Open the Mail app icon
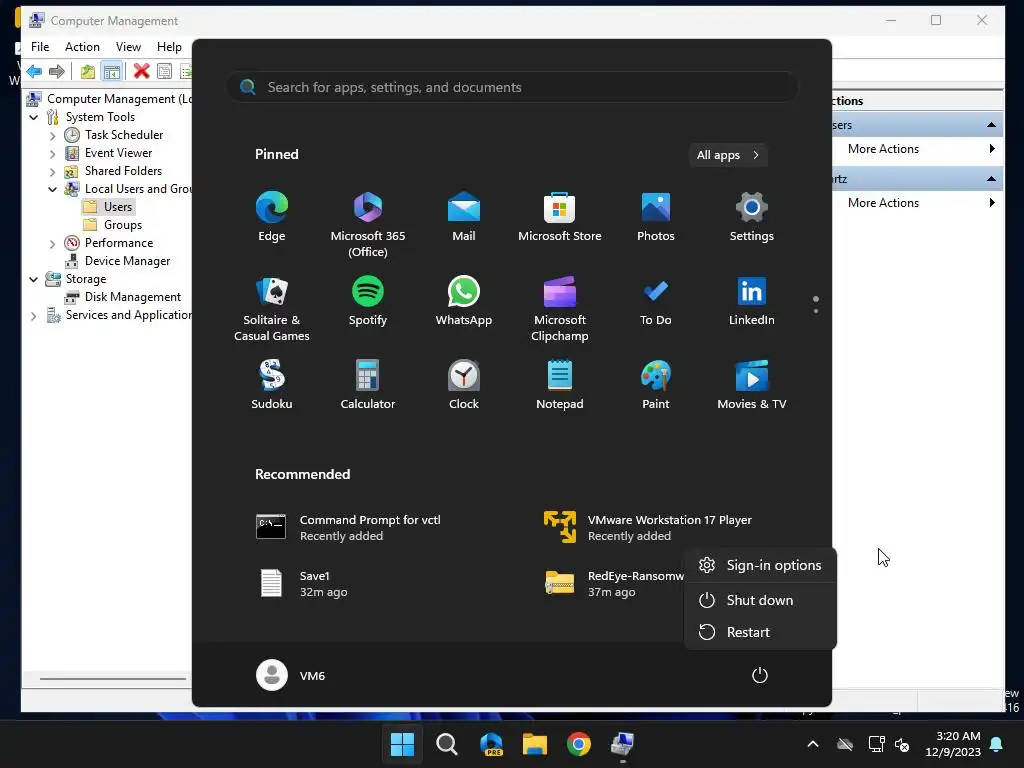The image size is (1024, 768). click(464, 217)
